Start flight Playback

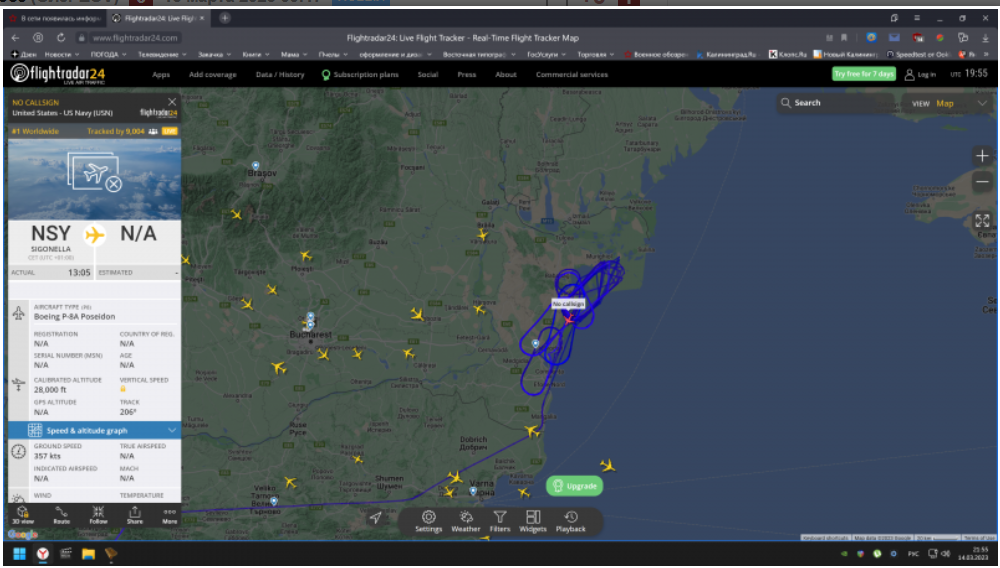[x=571, y=521]
